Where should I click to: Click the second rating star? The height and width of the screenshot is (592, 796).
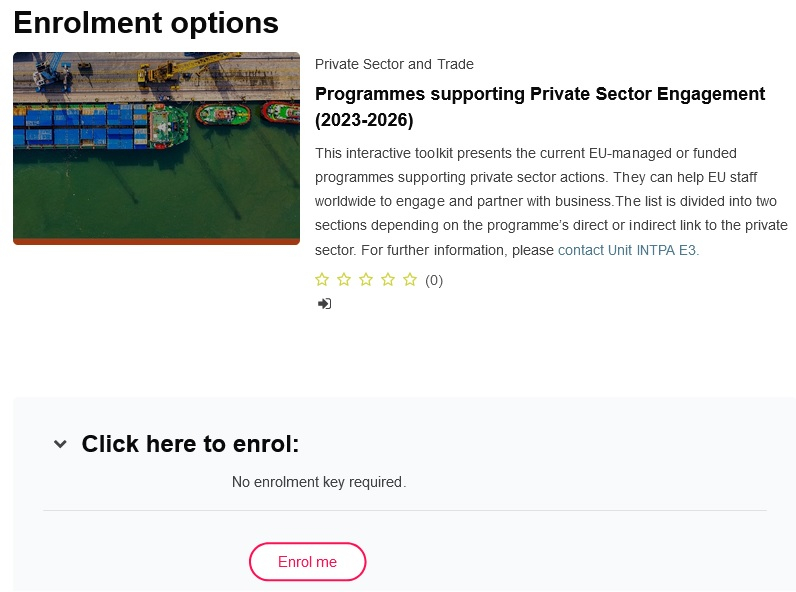point(344,280)
